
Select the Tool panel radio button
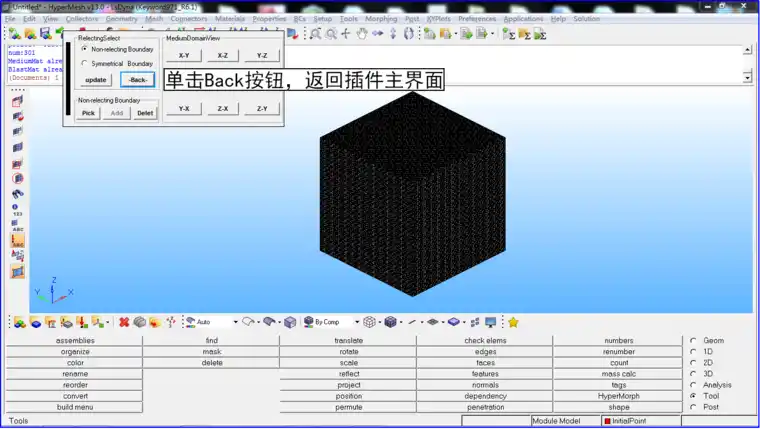point(693,396)
